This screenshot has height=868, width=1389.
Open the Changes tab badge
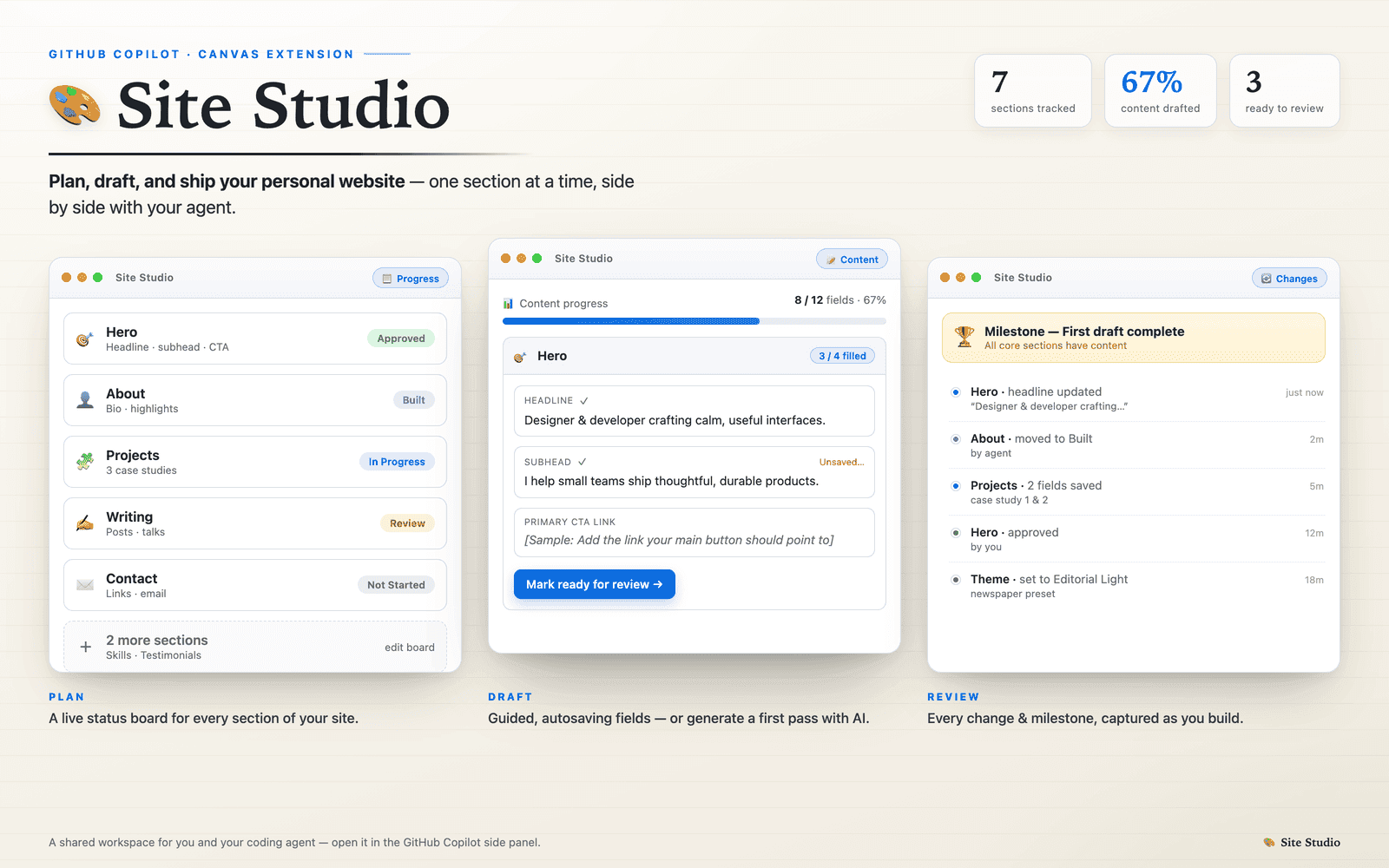pos(1289,279)
